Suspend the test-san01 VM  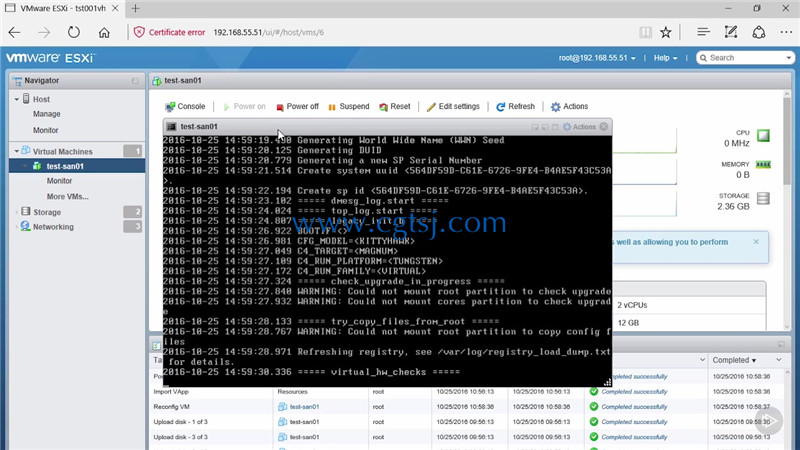click(349, 106)
